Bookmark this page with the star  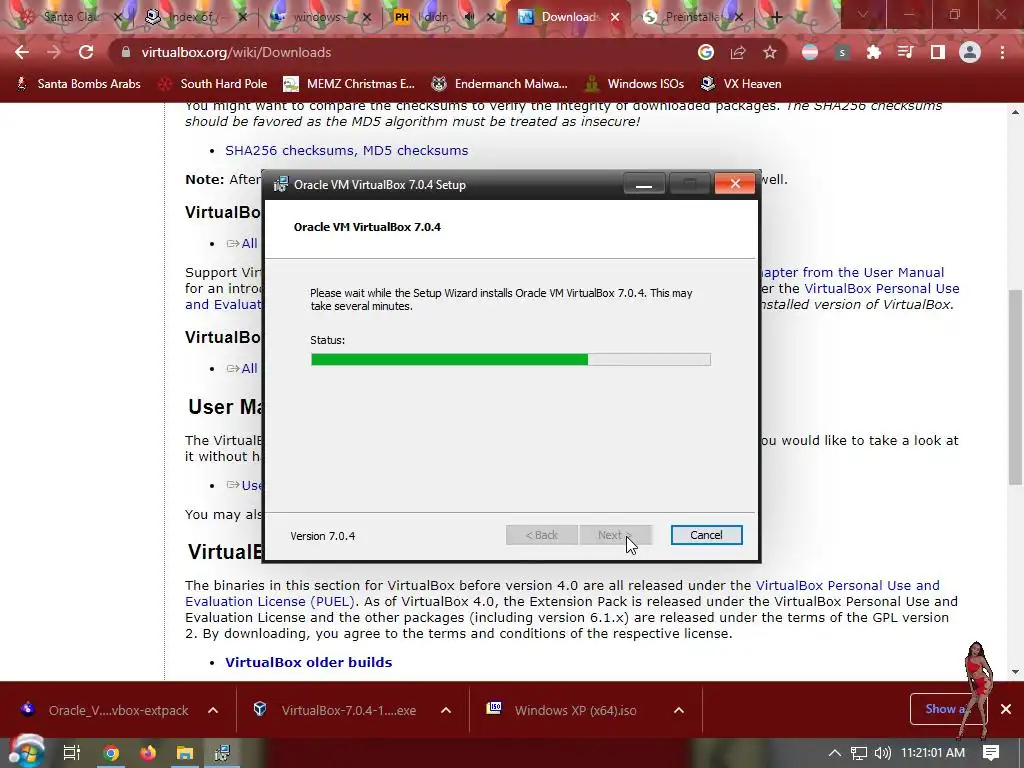pyautogui.click(x=770, y=52)
